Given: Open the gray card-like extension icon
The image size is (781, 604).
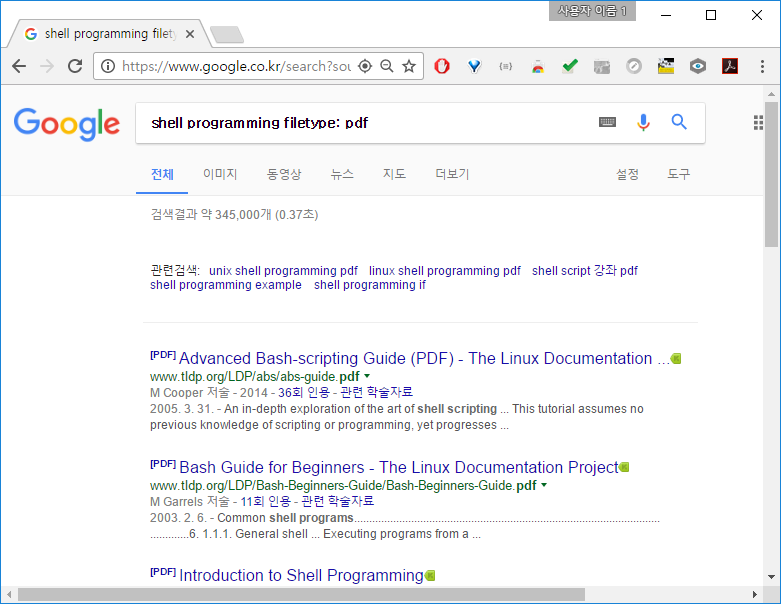Looking at the screenshot, I should click(602, 66).
